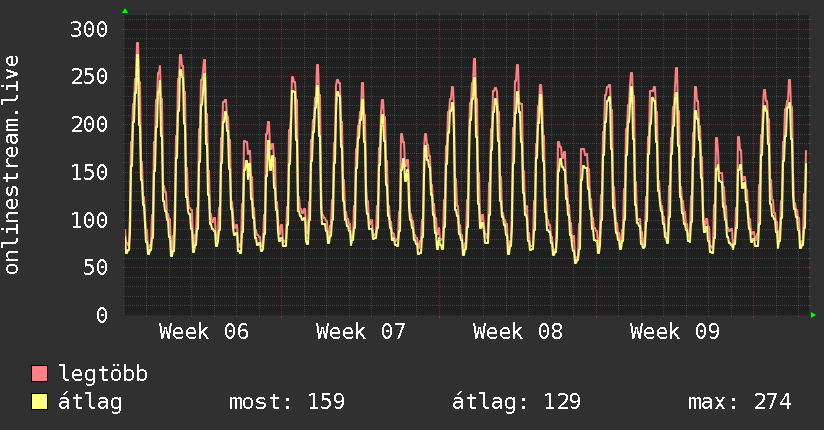The image size is (824, 430).
Task: Click the 'most: 159' value
Action: click(x=287, y=402)
